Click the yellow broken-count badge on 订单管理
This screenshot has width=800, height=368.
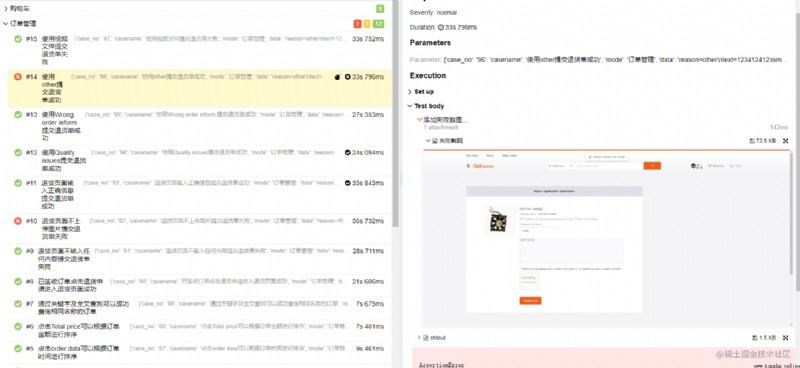tap(367, 24)
